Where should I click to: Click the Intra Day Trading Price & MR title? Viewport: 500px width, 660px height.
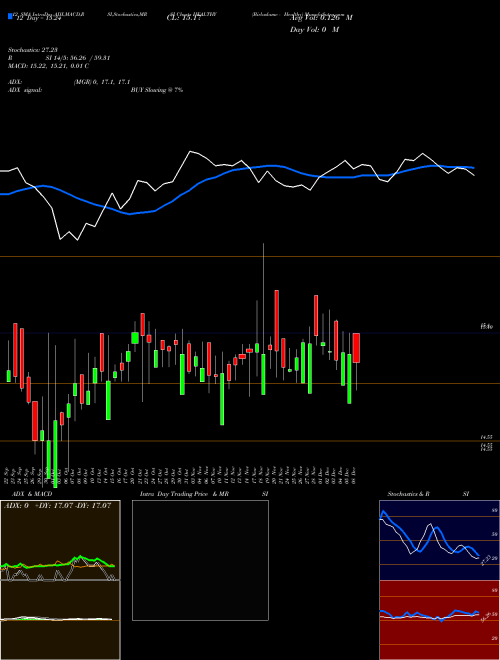coord(184,494)
